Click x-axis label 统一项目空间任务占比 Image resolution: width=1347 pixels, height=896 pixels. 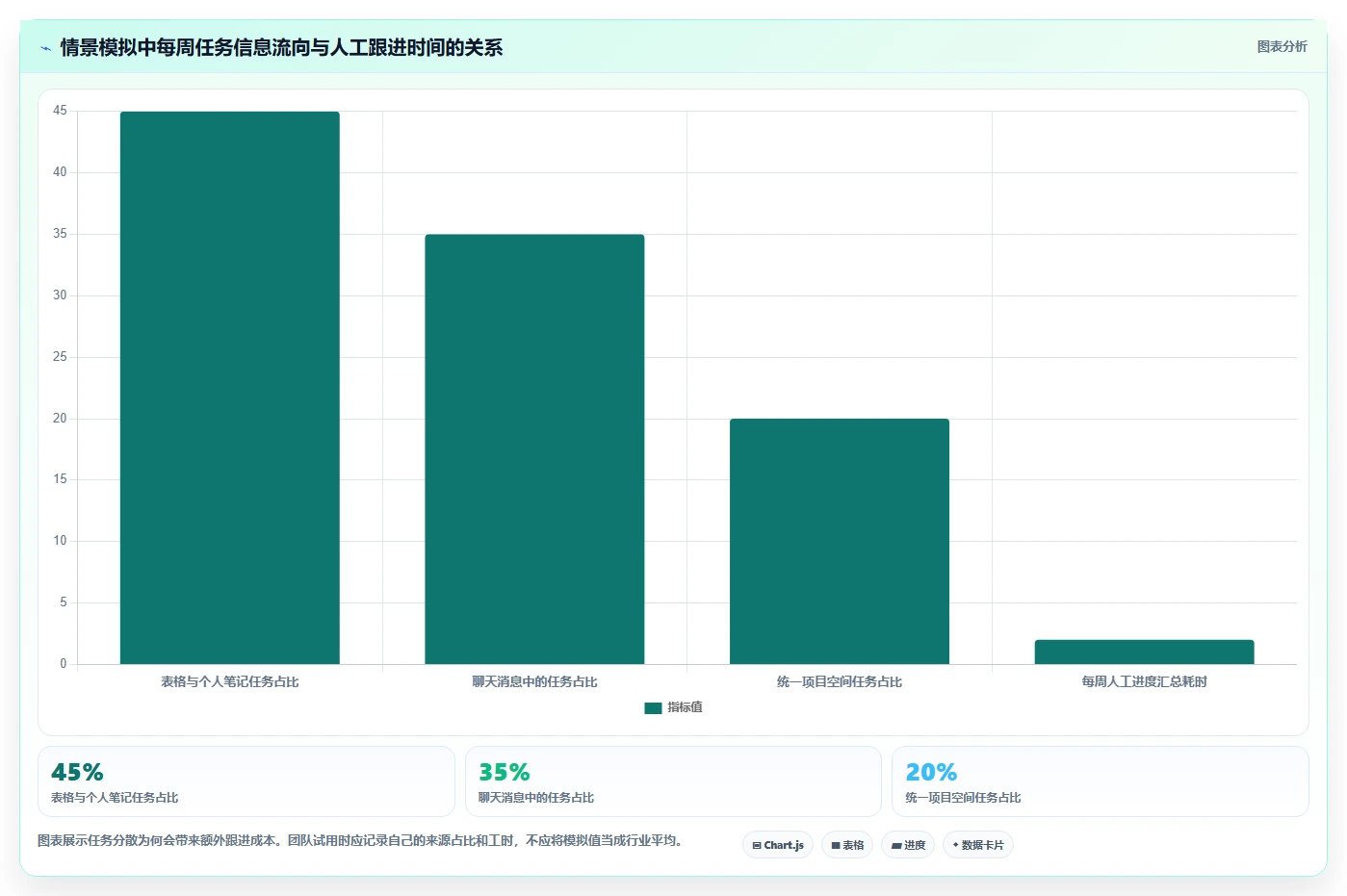coord(840,681)
